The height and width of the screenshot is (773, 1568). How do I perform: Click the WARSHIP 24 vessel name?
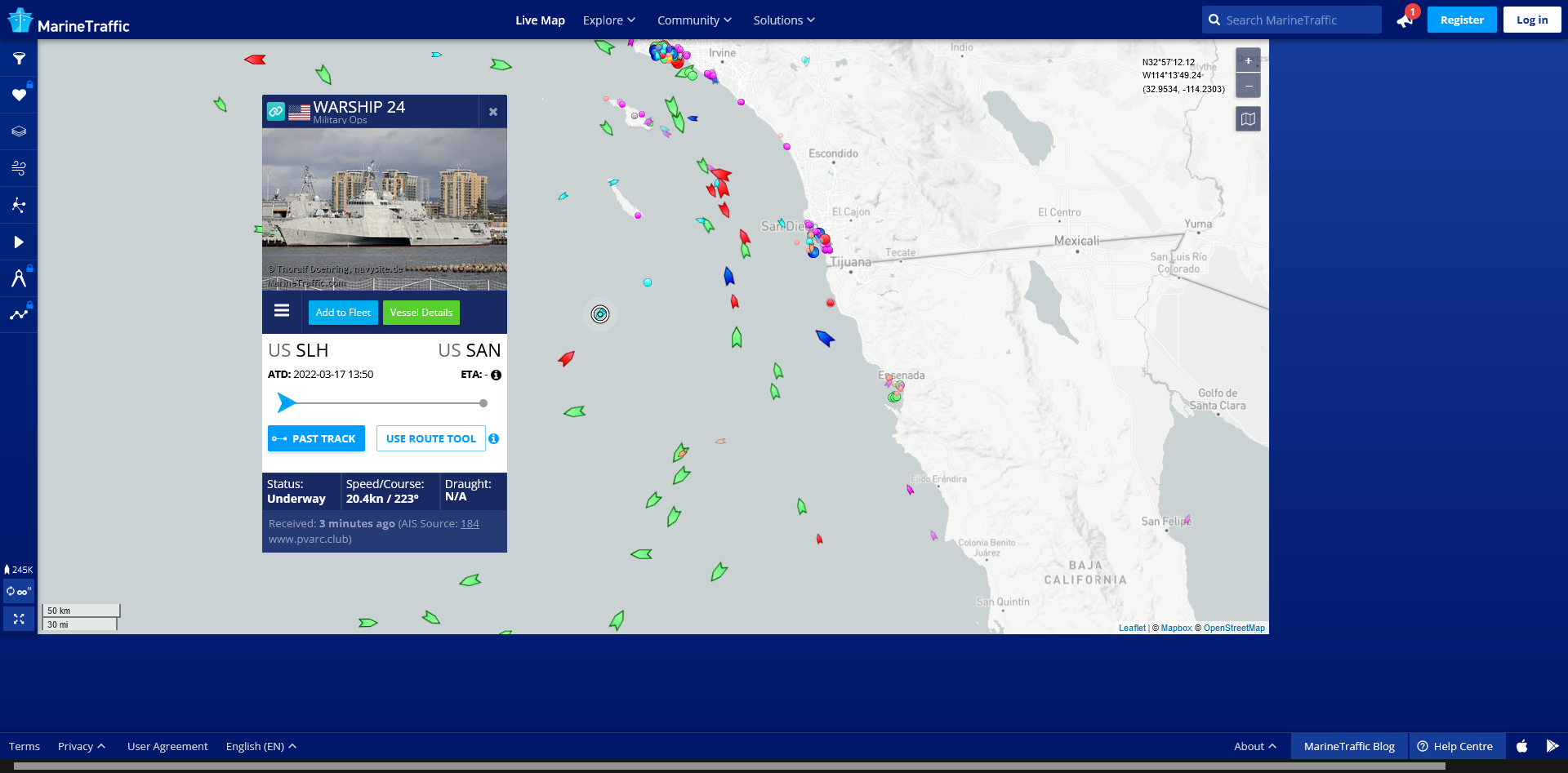tap(359, 107)
